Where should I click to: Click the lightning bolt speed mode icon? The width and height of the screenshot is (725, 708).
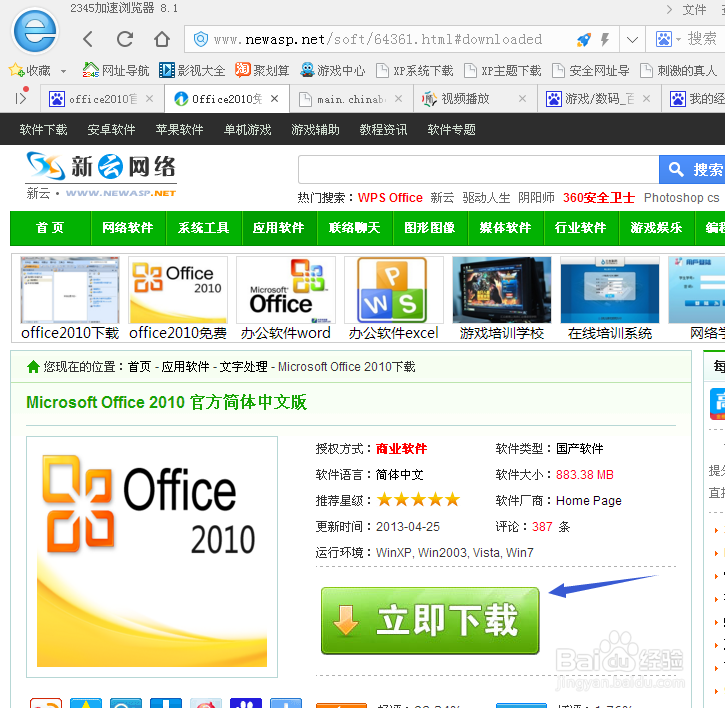point(605,39)
